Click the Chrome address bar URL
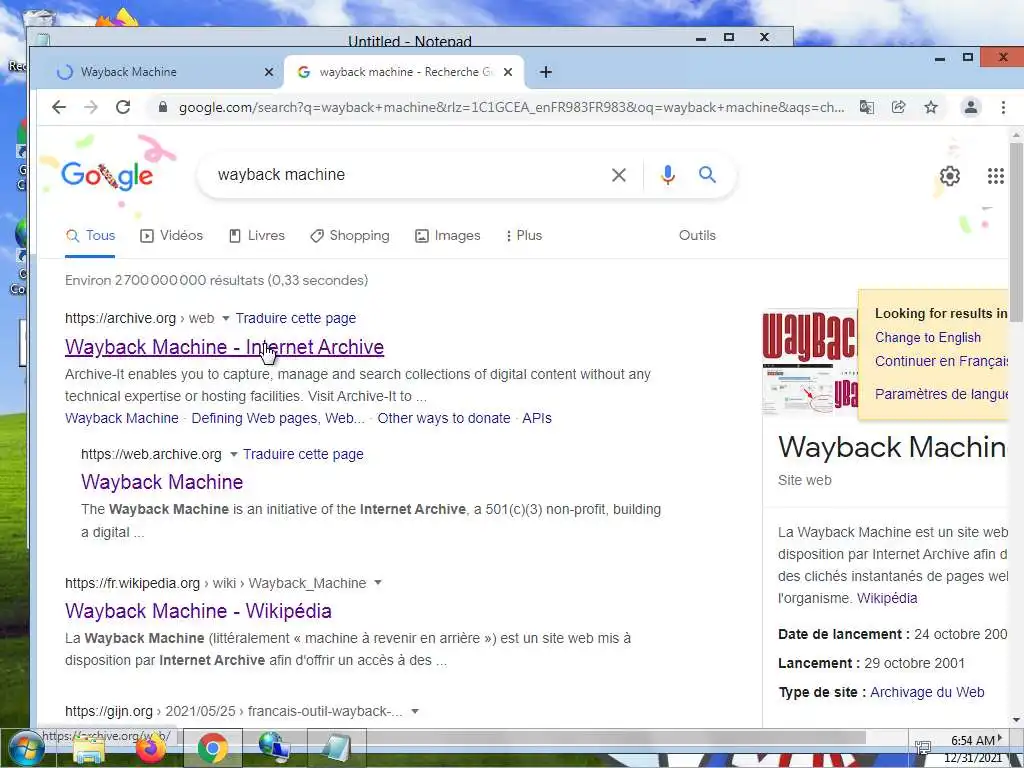 point(509,107)
